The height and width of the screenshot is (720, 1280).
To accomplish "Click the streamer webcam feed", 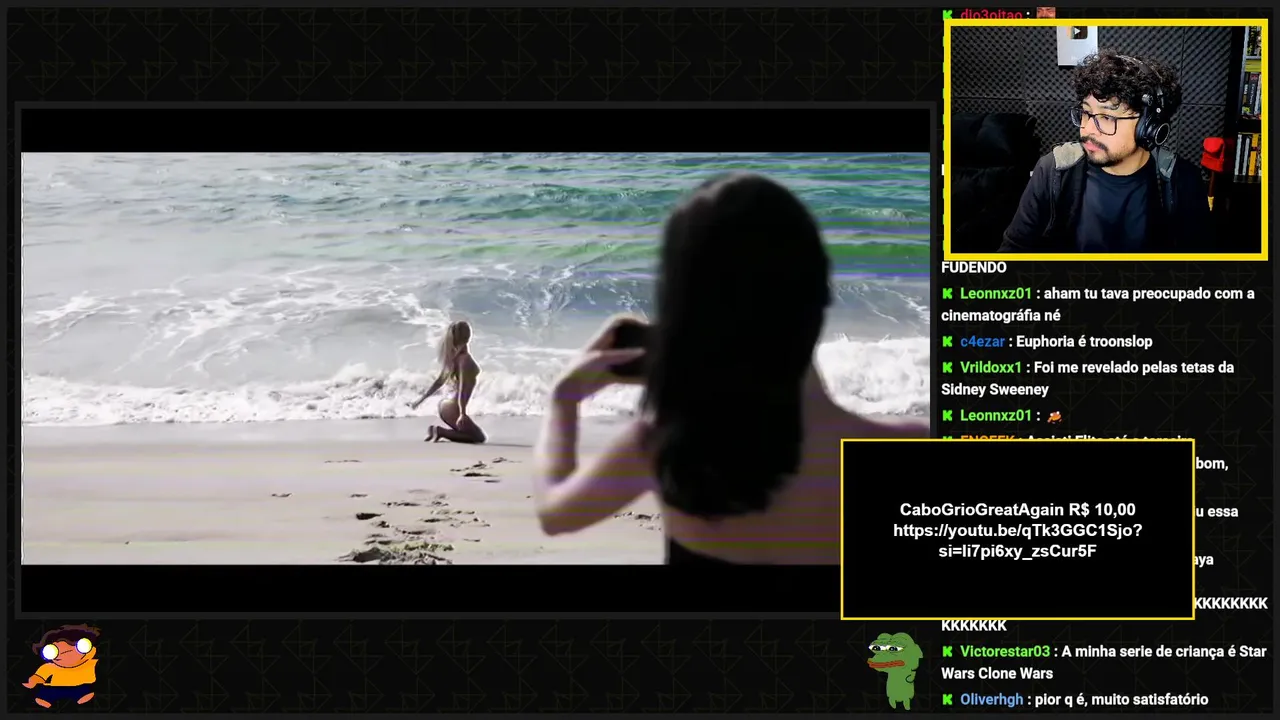I will [x=1105, y=139].
